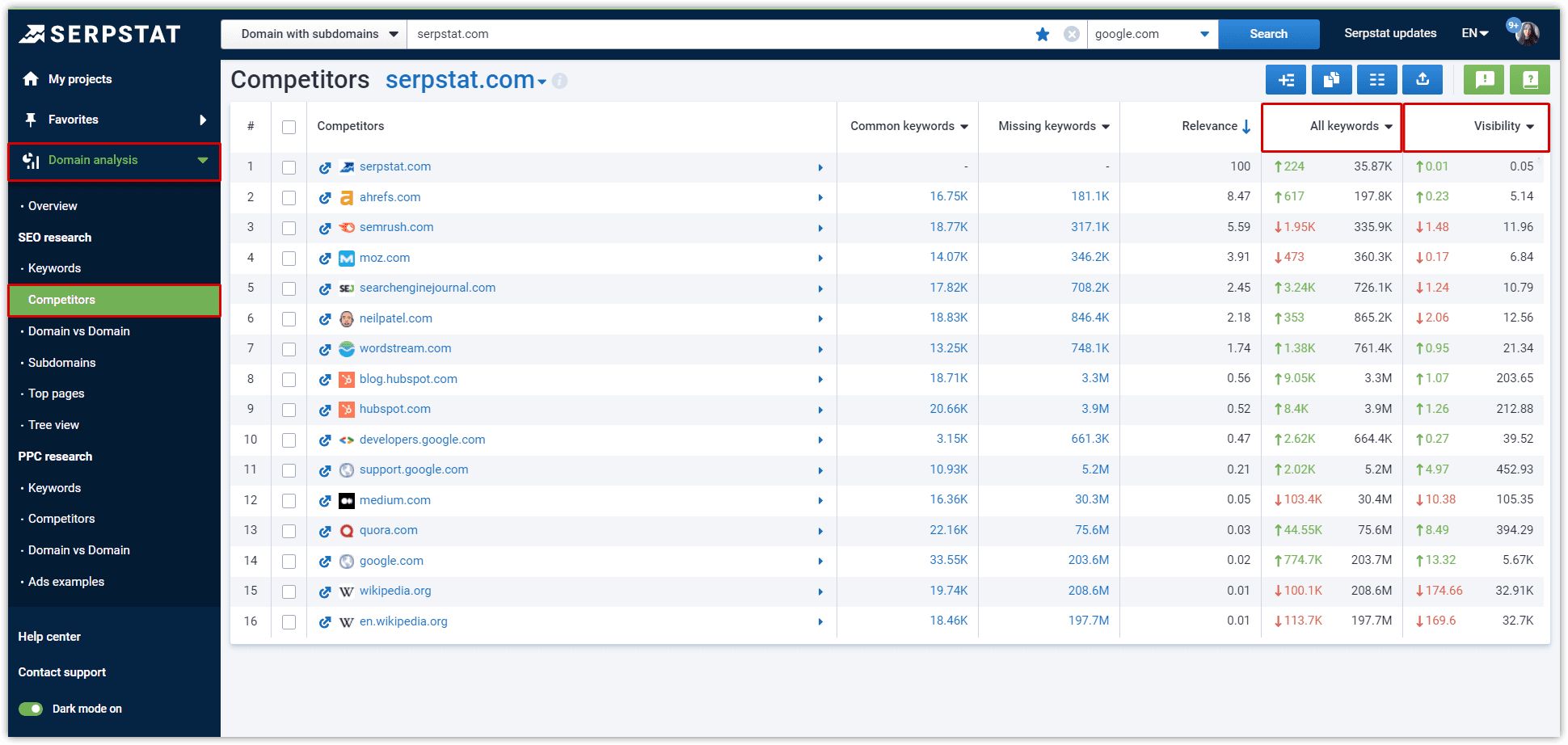Check the box for serpstat.com row
Image resolution: width=1568 pixels, height=745 pixels.
[289, 167]
